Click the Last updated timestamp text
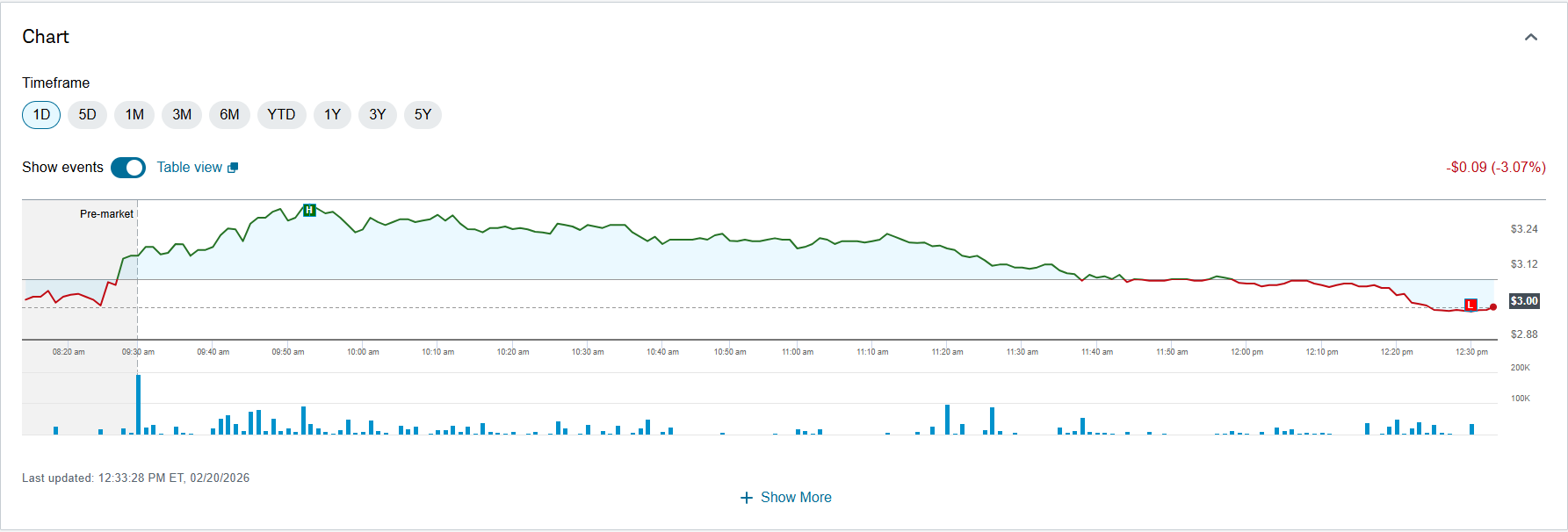This screenshot has height=532, width=1568. (x=136, y=478)
